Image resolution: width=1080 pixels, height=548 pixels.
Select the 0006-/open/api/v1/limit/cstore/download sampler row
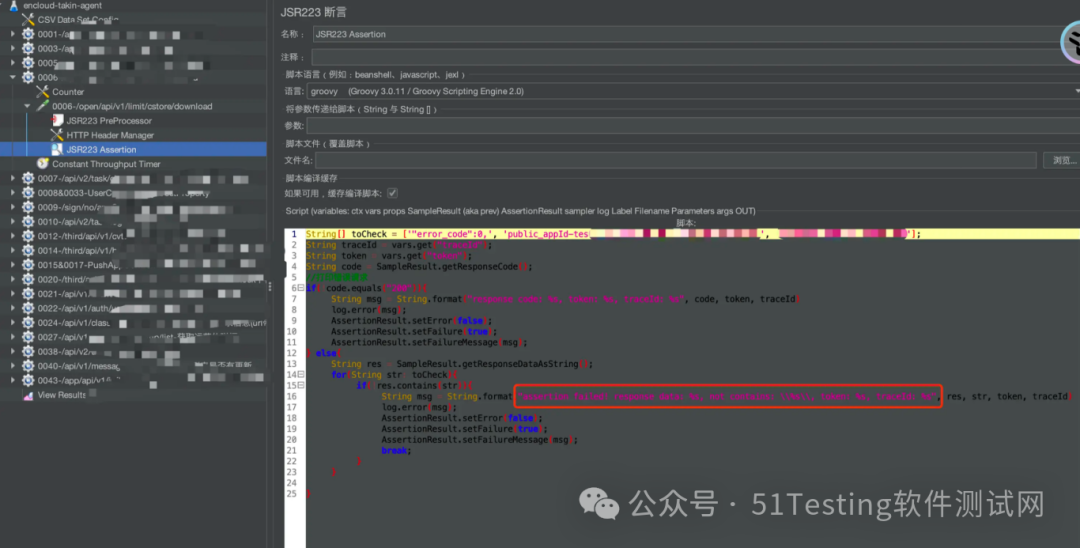click(132, 106)
